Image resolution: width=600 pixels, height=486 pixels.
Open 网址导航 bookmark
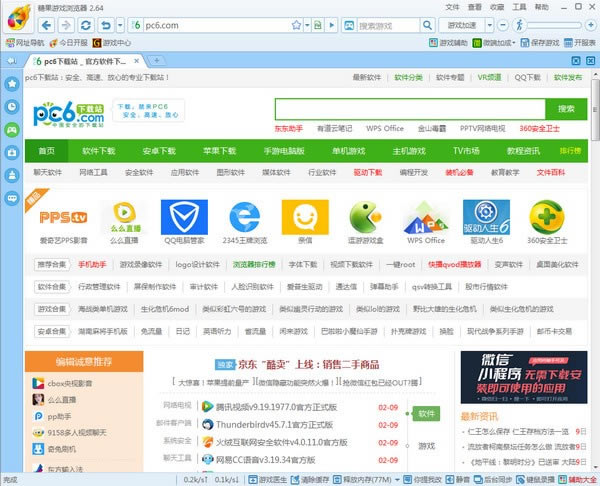pyautogui.click(x=25, y=42)
